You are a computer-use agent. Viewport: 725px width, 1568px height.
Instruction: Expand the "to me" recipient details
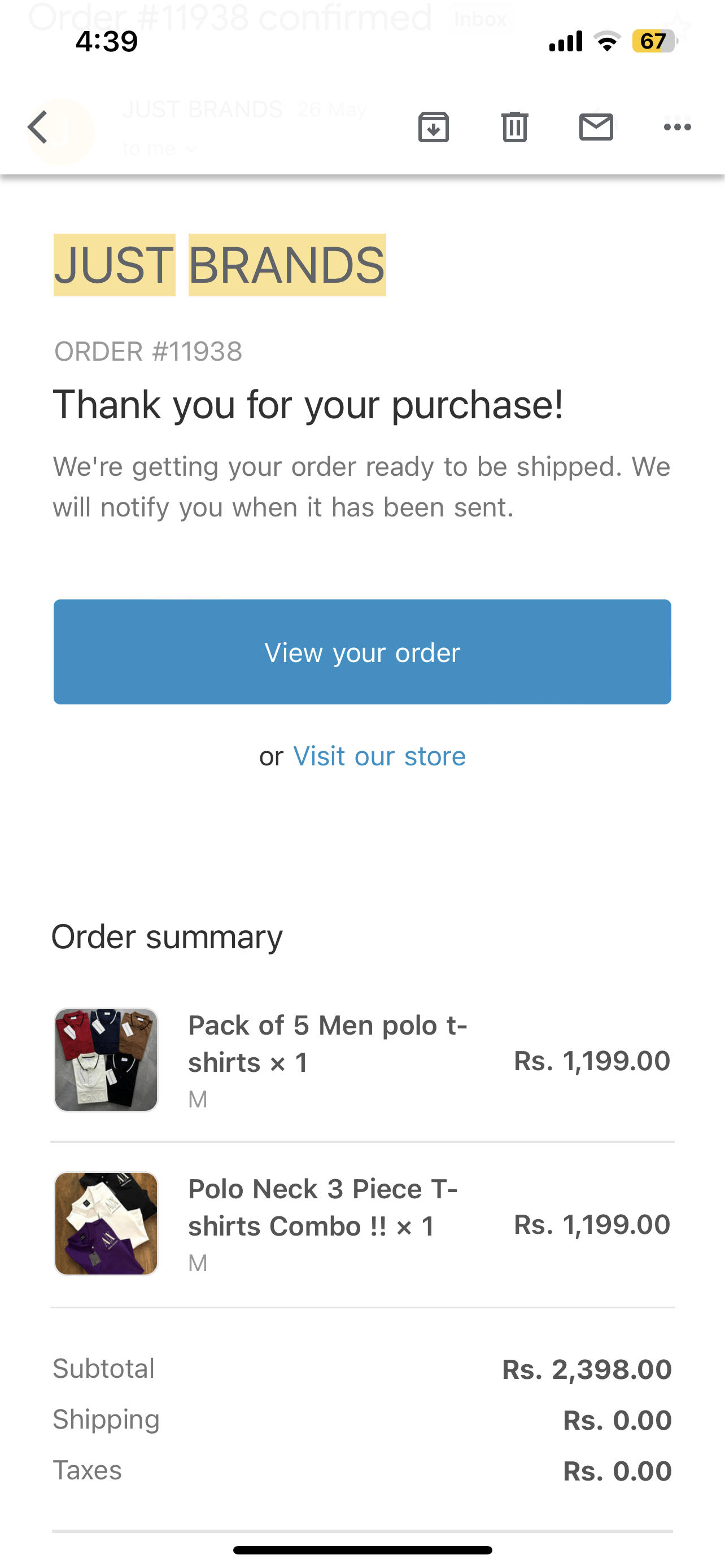(159, 148)
